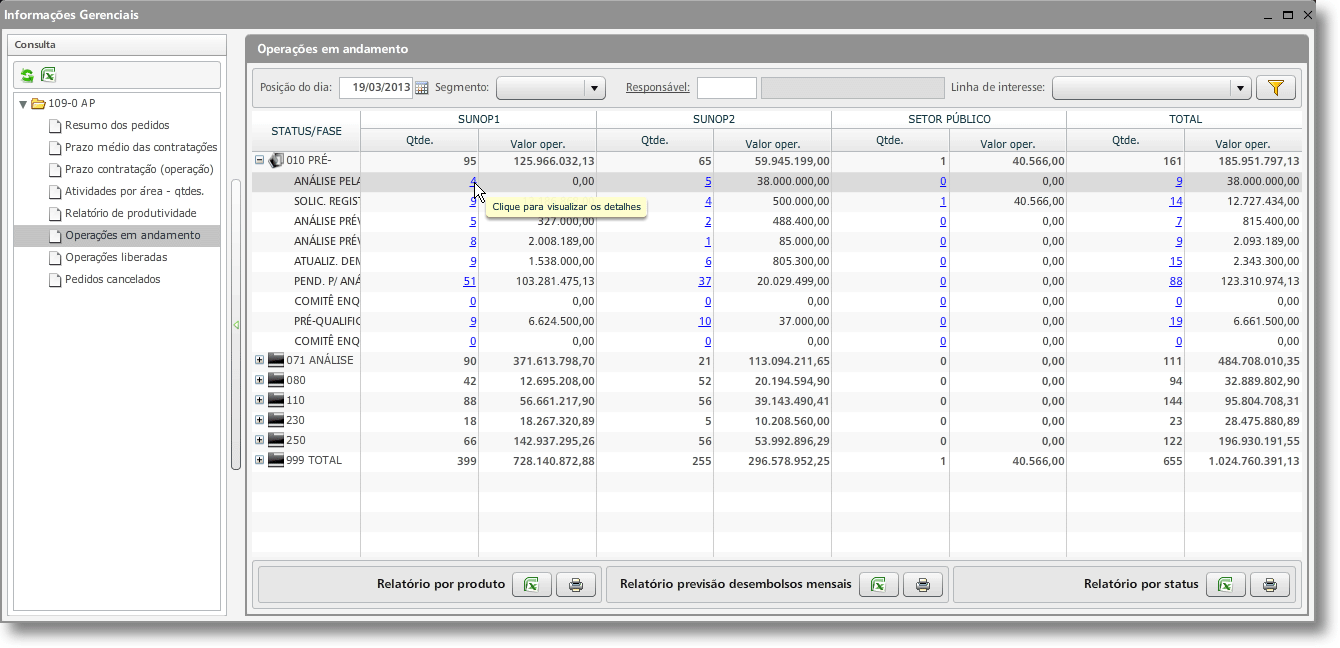This screenshot has height=648, width=1340.
Task: Click the Posição do dia date field
Action: 376,88
